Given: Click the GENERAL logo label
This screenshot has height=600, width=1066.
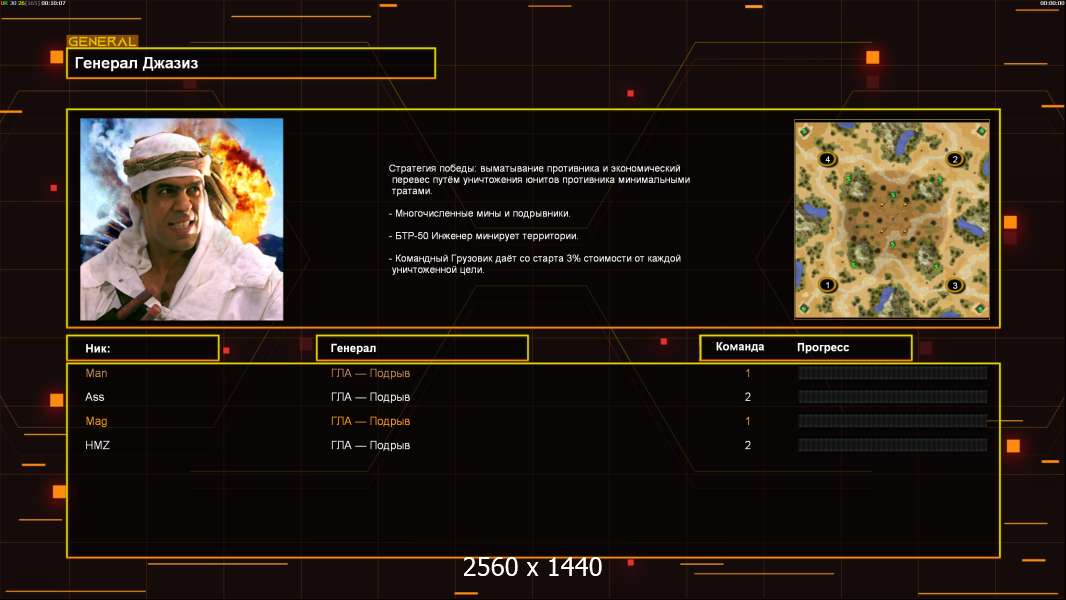Looking at the screenshot, I should click(103, 41).
